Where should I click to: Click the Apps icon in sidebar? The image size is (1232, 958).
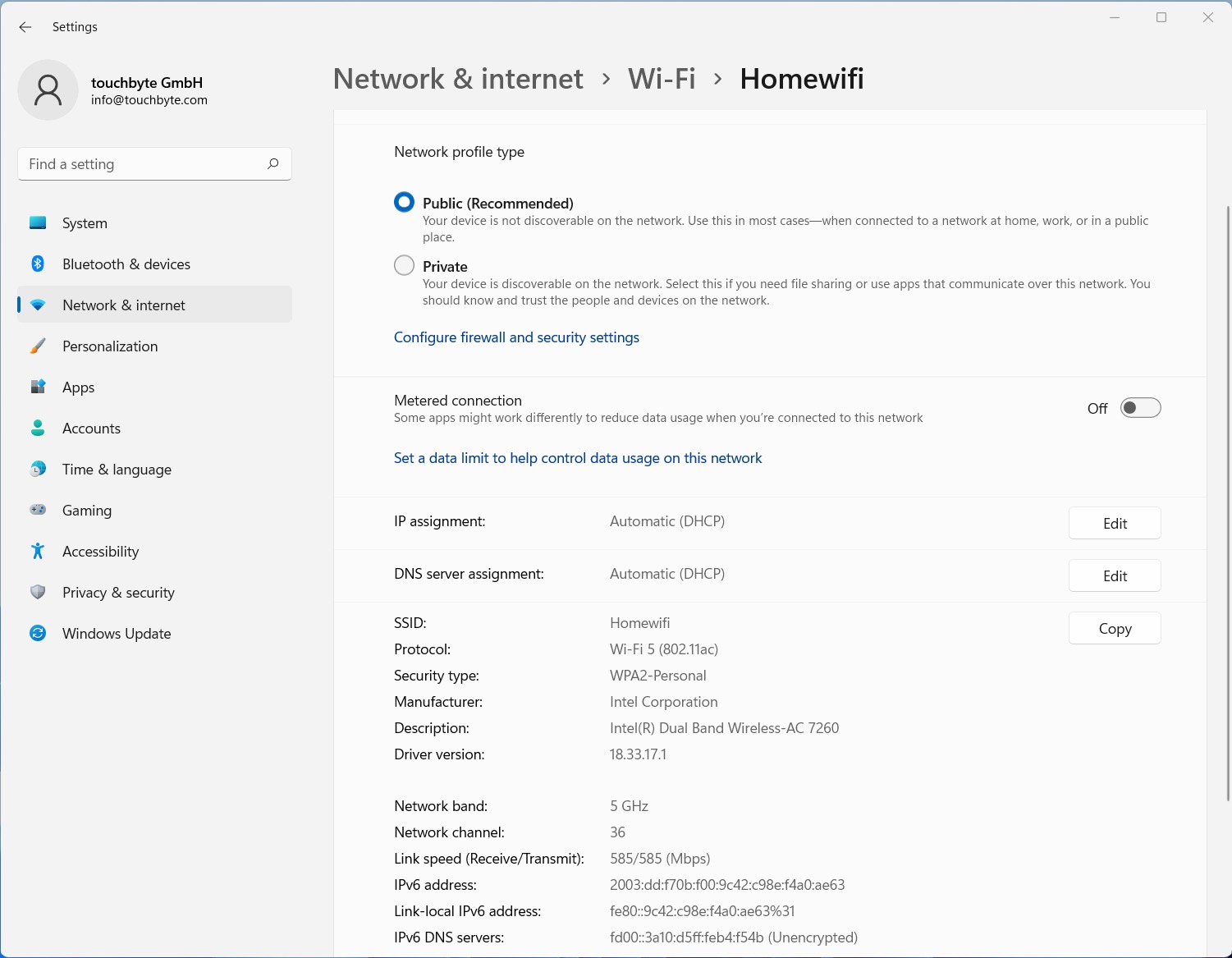point(38,387)
